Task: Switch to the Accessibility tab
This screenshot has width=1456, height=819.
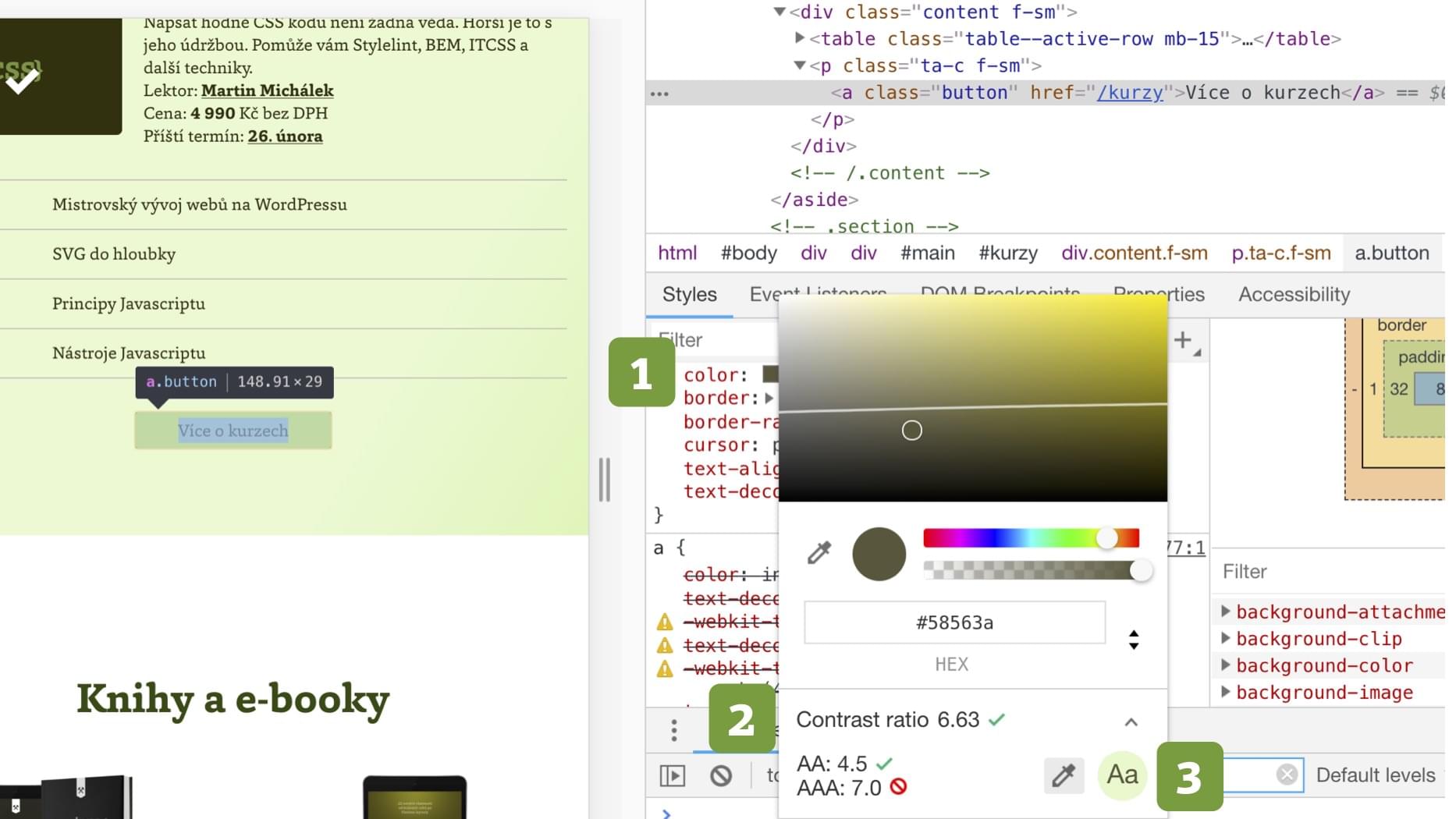Action: click(1294, 295)
